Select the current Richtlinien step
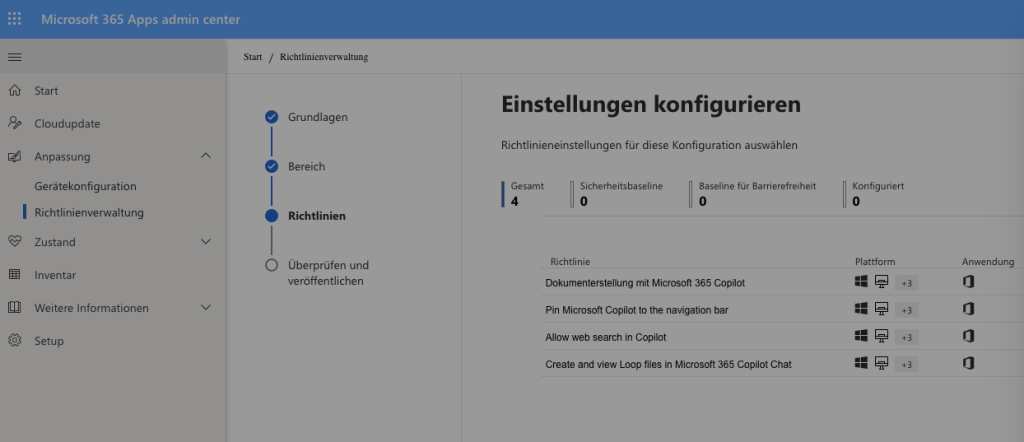1024x442 pixels. pyautogui.click(x=317, y=216)
